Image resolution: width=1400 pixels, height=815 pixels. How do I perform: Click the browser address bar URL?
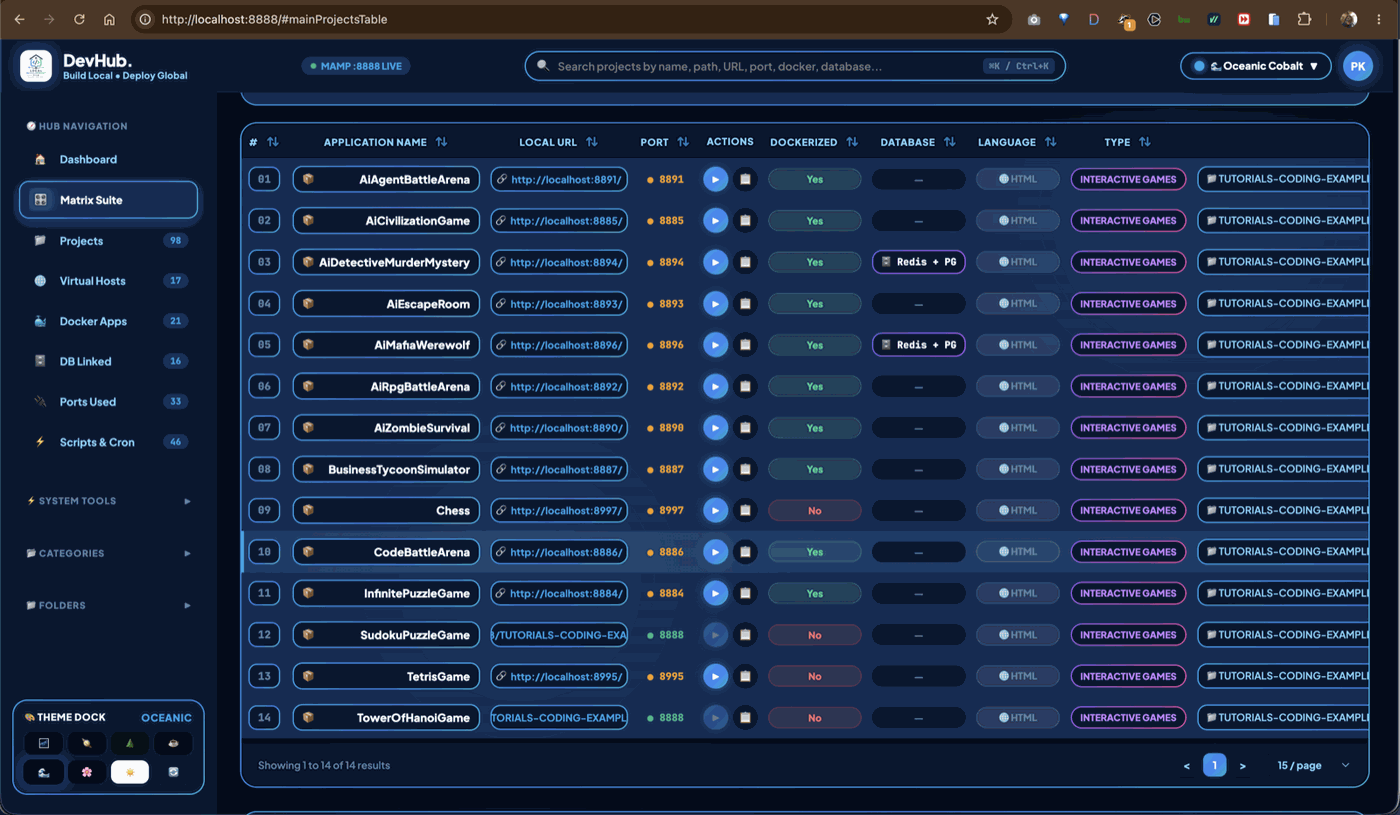coord(274,19)
